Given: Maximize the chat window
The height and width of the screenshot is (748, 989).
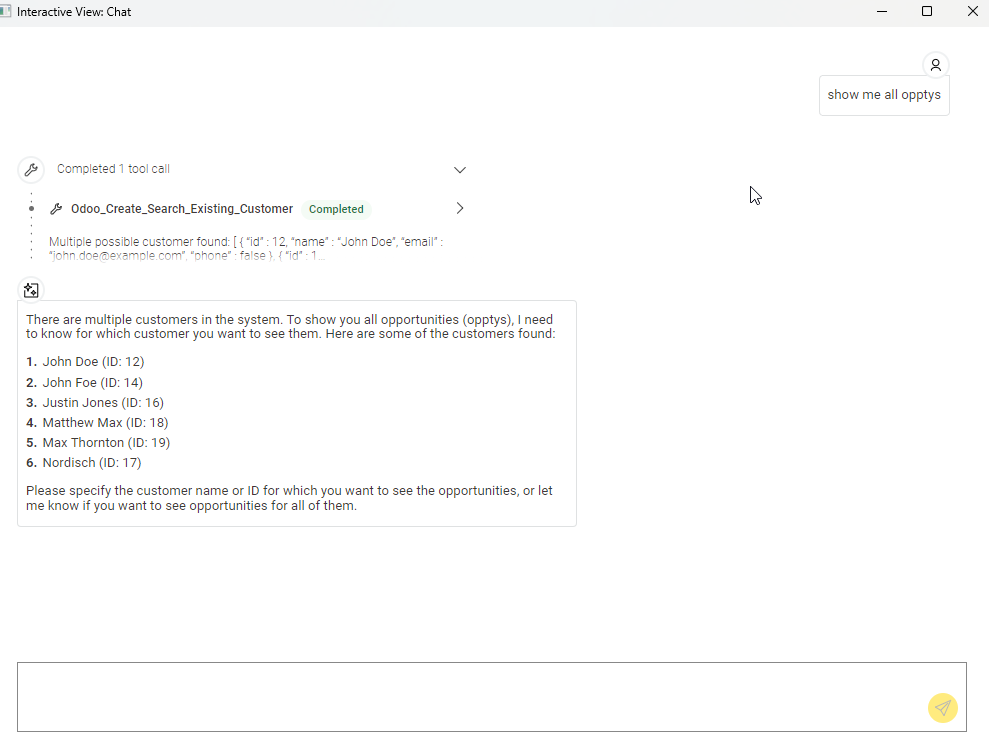Looking at the screenshot, I should [927, 12].
